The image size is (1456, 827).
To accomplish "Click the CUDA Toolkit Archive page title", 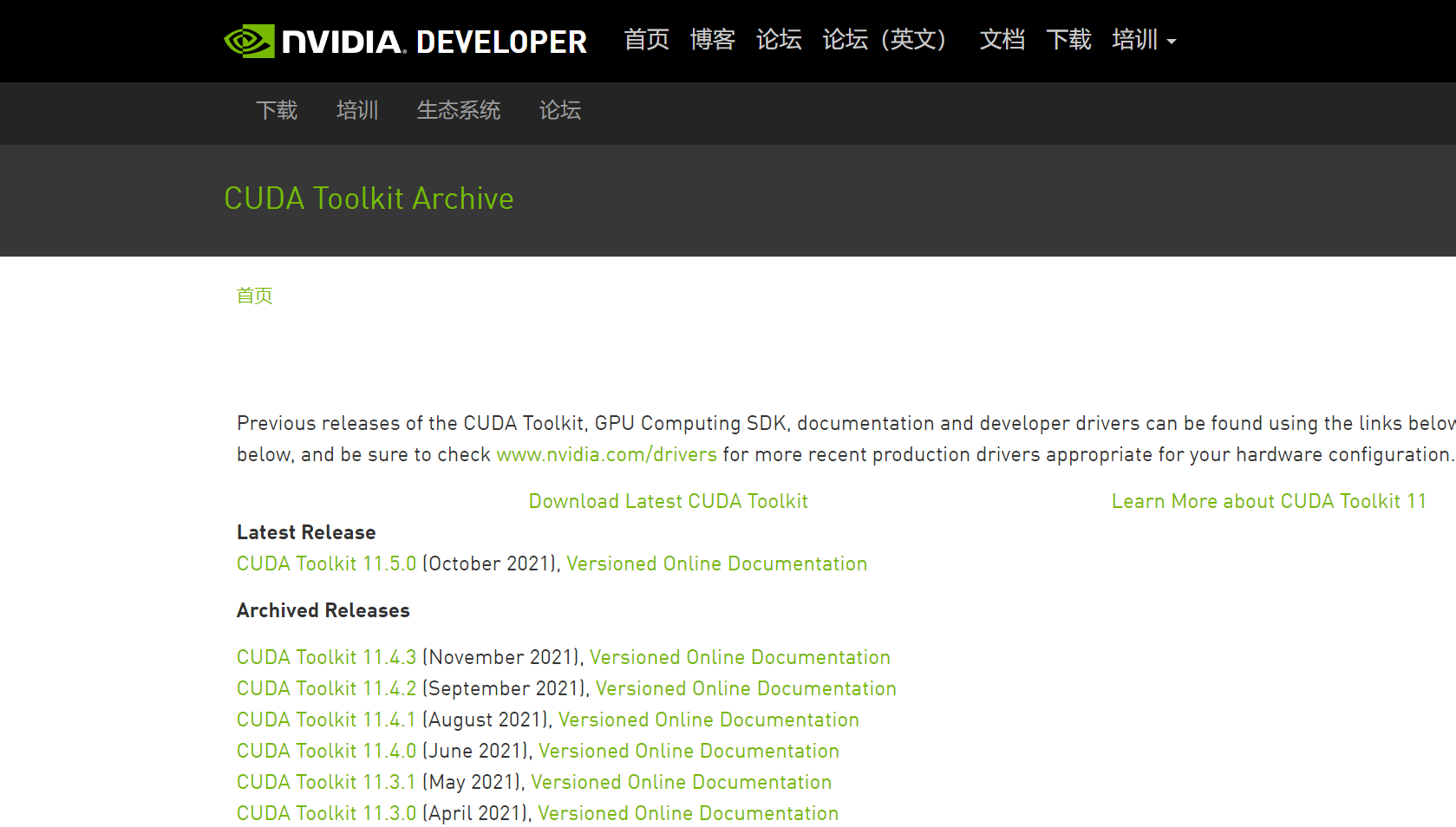I will coord(369,199).
